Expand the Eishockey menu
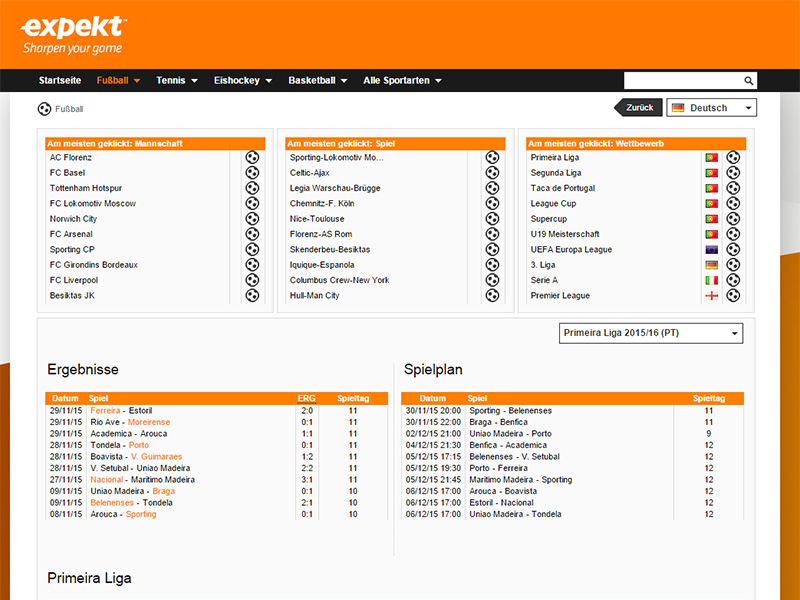 tap(243, 81)
